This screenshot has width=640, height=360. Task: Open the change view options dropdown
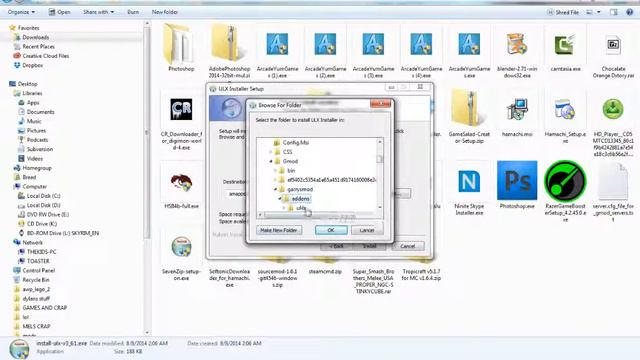pos(599,12)
